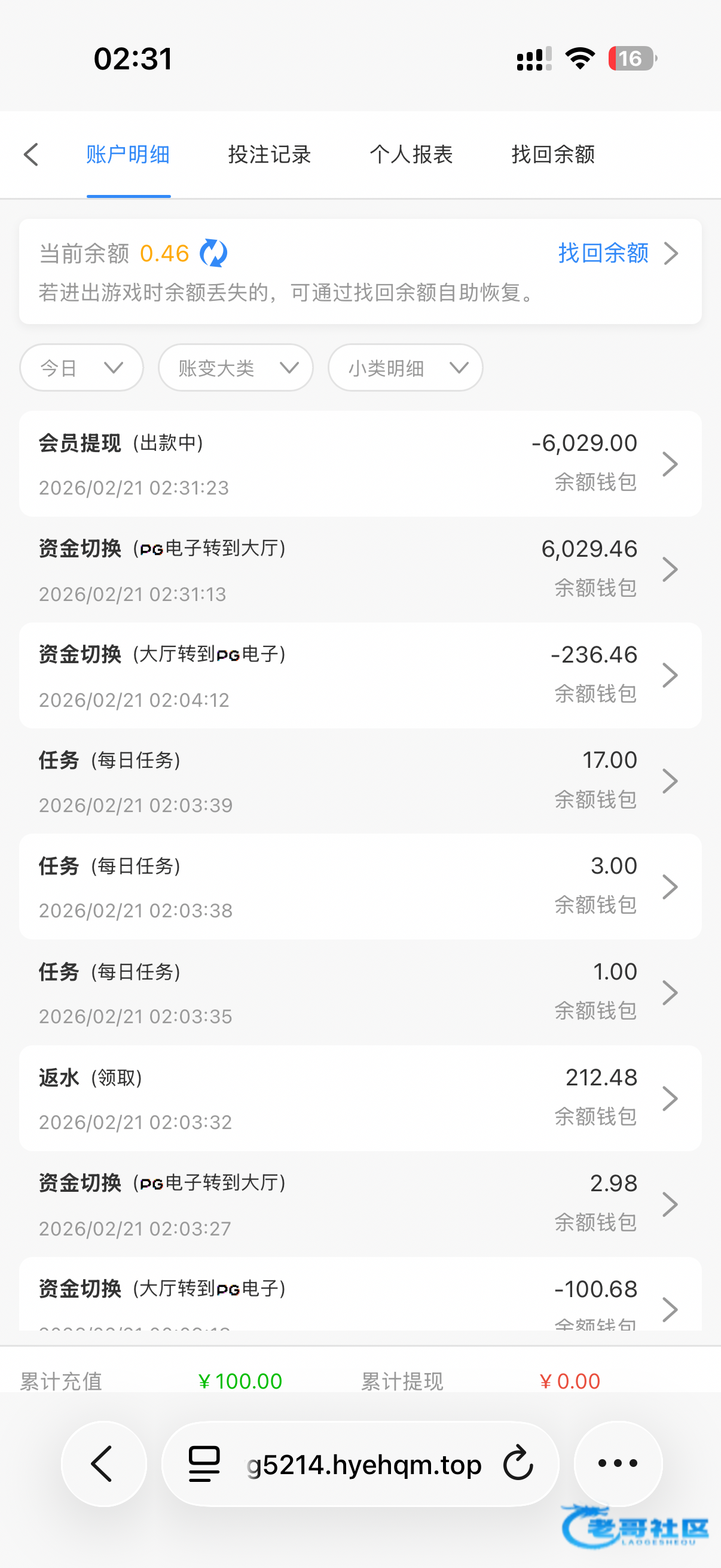Open the 6,029.46 资金切换 transaction
The image size is (721, 1568).
360,570
